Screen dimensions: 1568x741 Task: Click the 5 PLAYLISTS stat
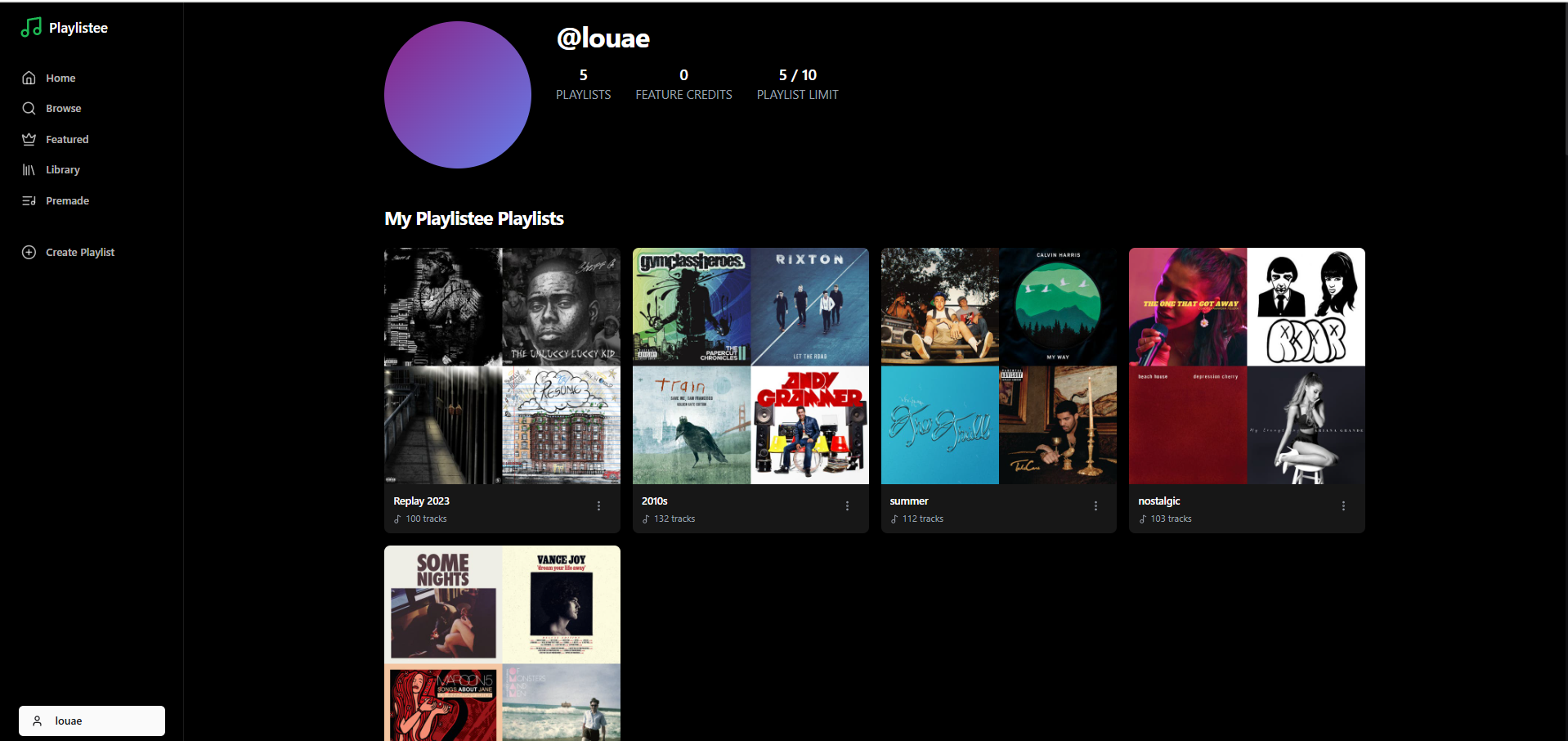pos(583,84)
